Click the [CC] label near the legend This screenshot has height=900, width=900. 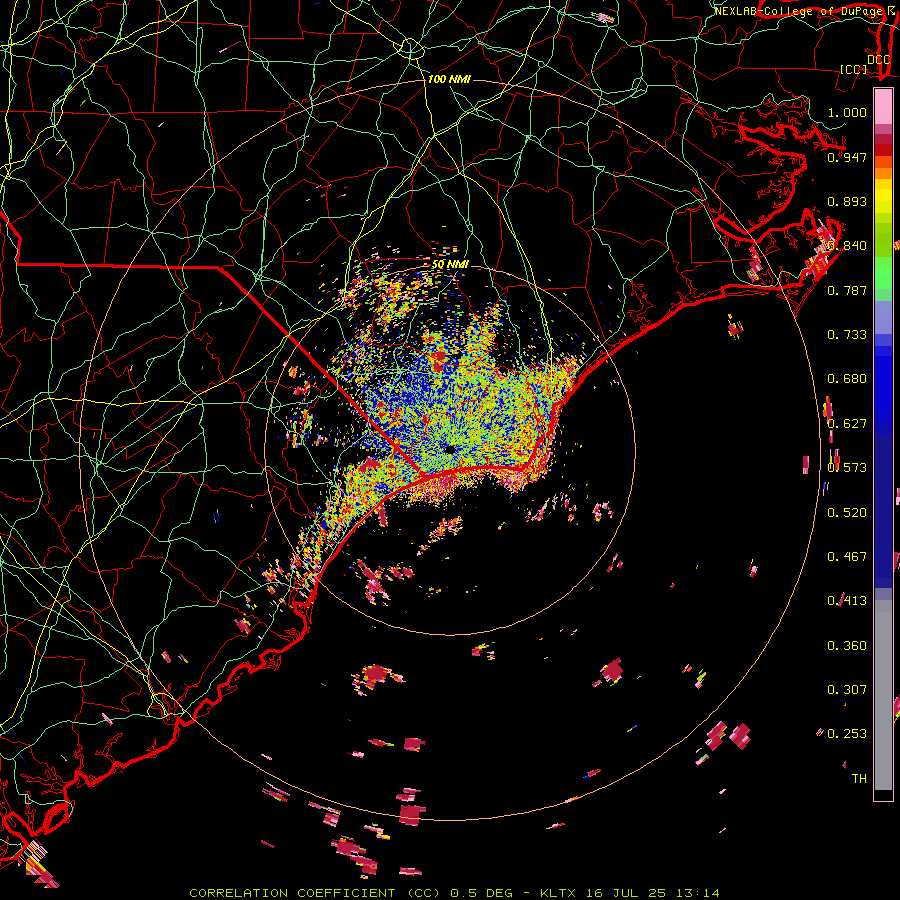pos(854,69)
